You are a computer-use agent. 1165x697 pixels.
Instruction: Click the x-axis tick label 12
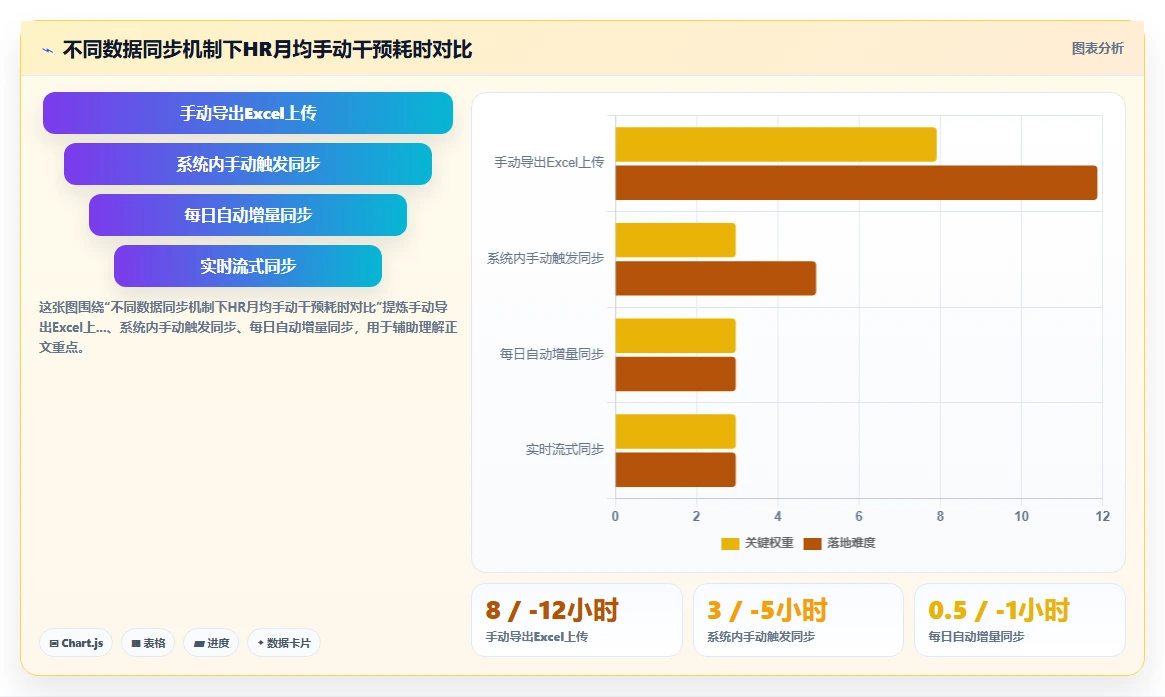(x=1103, y=516)
